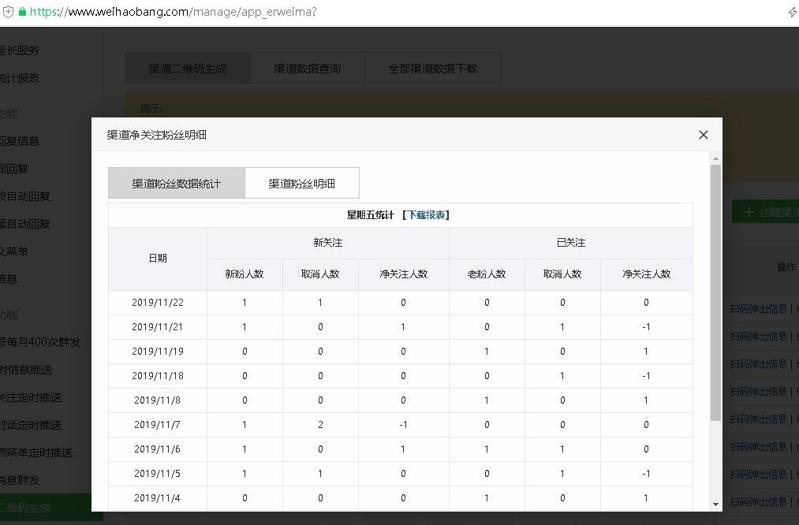The image size is (799, 525).
Task: Switch to 渠道粉丝明细 tab
Action: (x=302, y=183)
